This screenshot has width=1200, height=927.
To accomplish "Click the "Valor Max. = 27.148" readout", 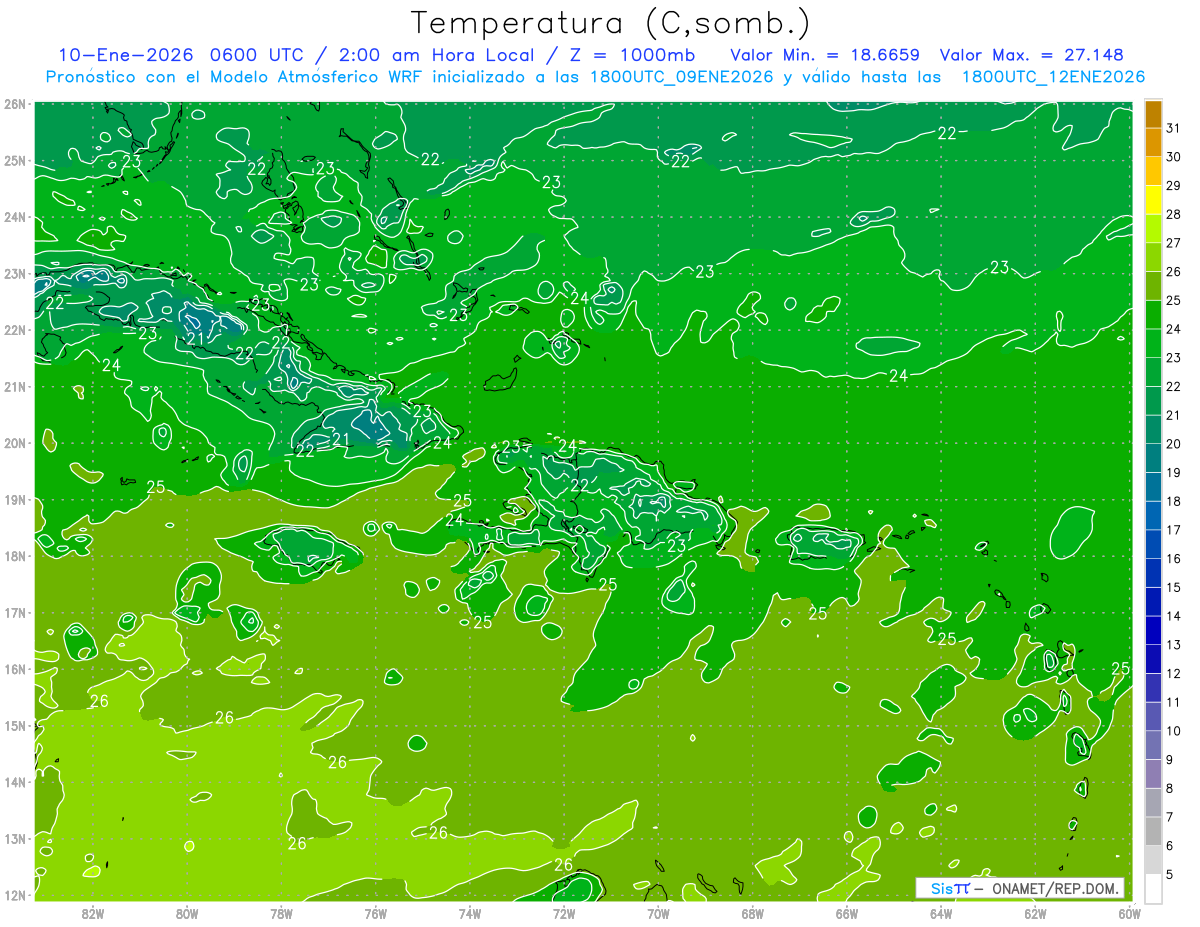I will [x=1031, y=55].
